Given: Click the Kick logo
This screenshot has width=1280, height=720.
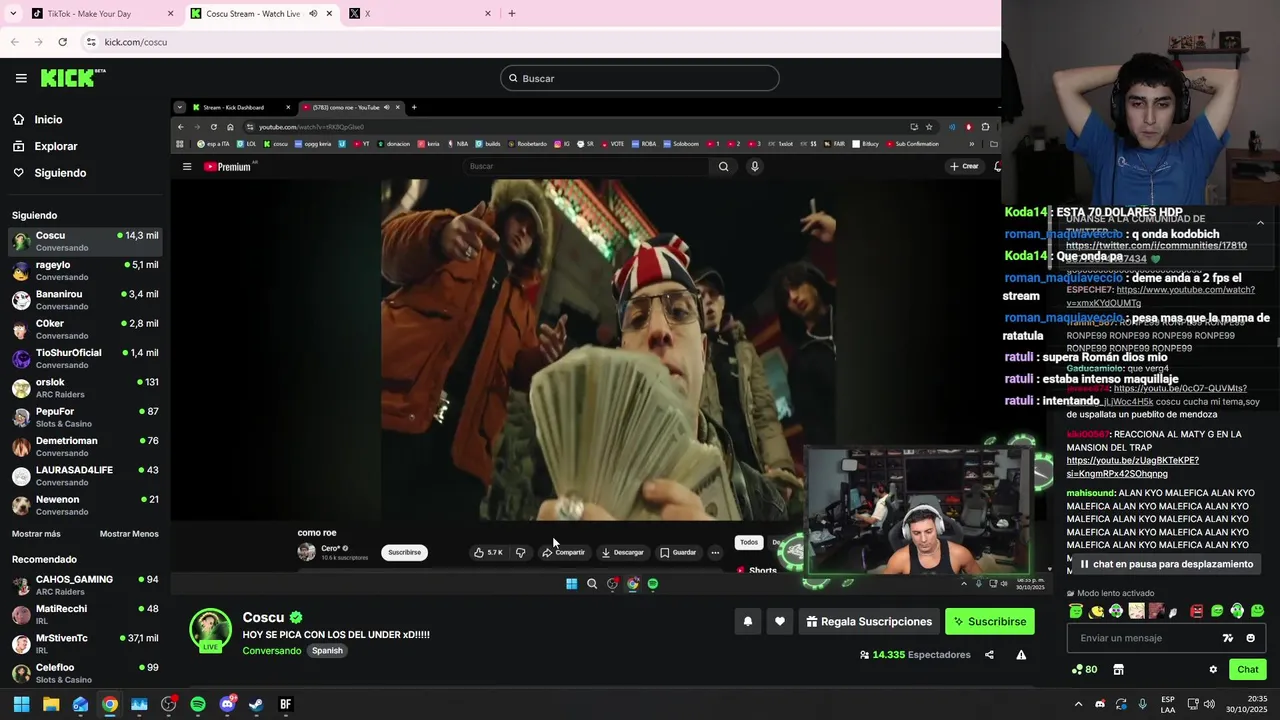Looking at the screenshot, I should [x=73, y=78].
